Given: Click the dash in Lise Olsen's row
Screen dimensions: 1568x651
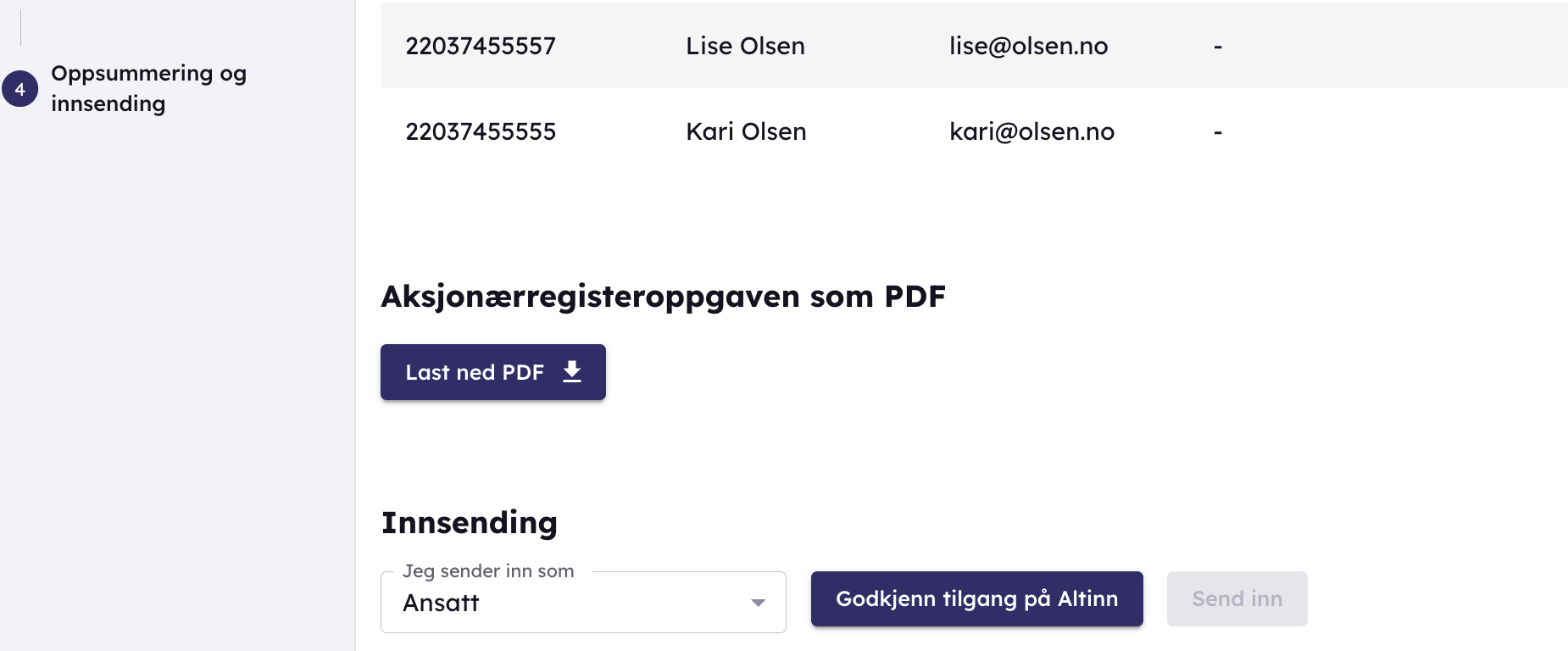Looking at the screenshot, I should pos(1218,47).
